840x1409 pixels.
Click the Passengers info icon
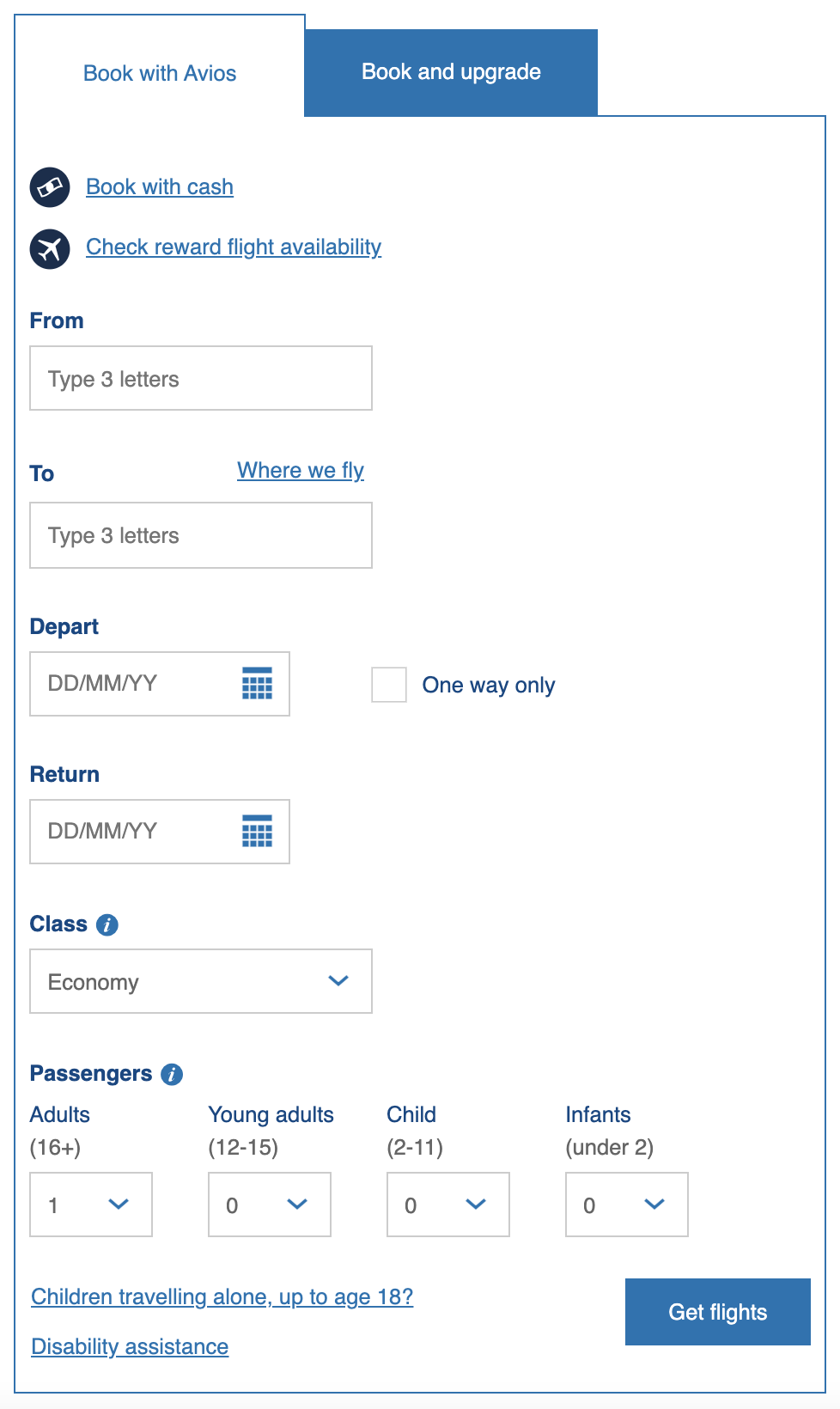(x=172, y=1075)
